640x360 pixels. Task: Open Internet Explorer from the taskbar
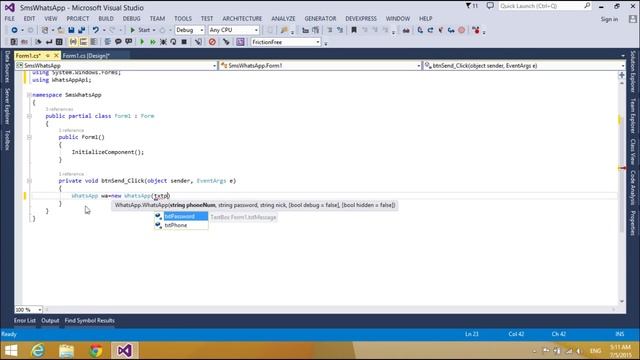pos(38,351)
